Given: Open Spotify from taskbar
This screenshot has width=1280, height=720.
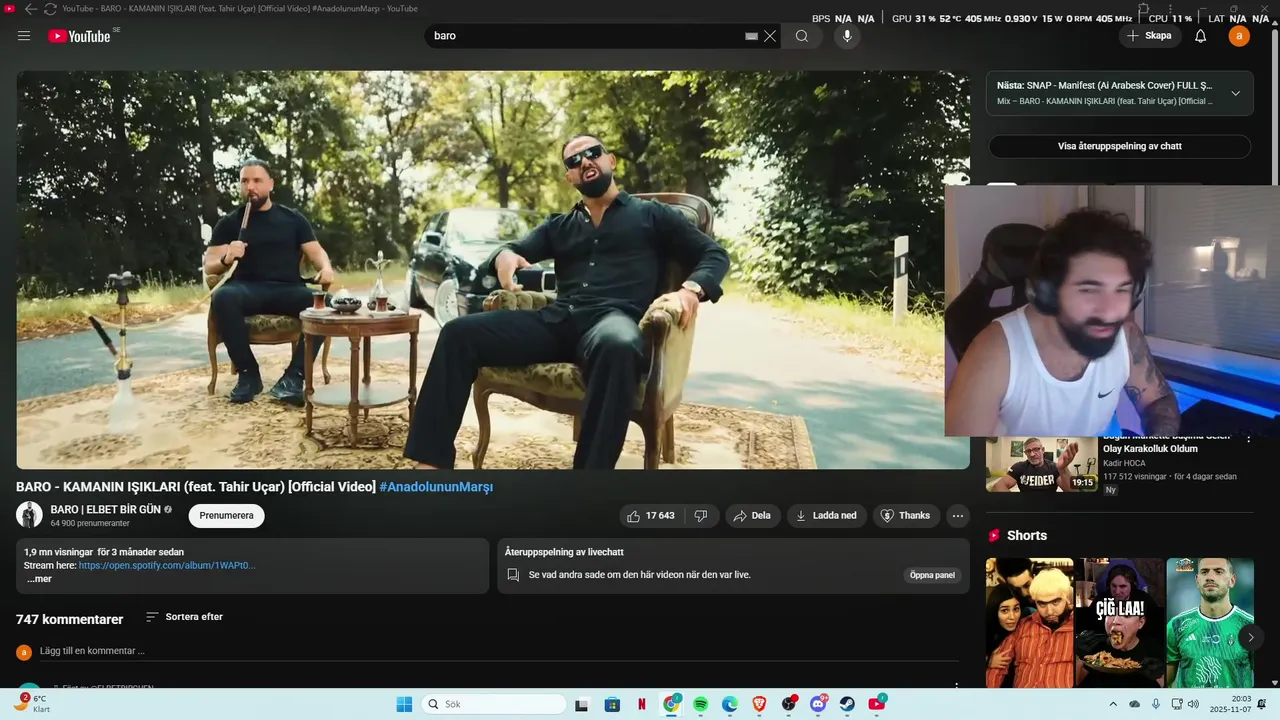Looking at the screenshot, I should (700, 704).
